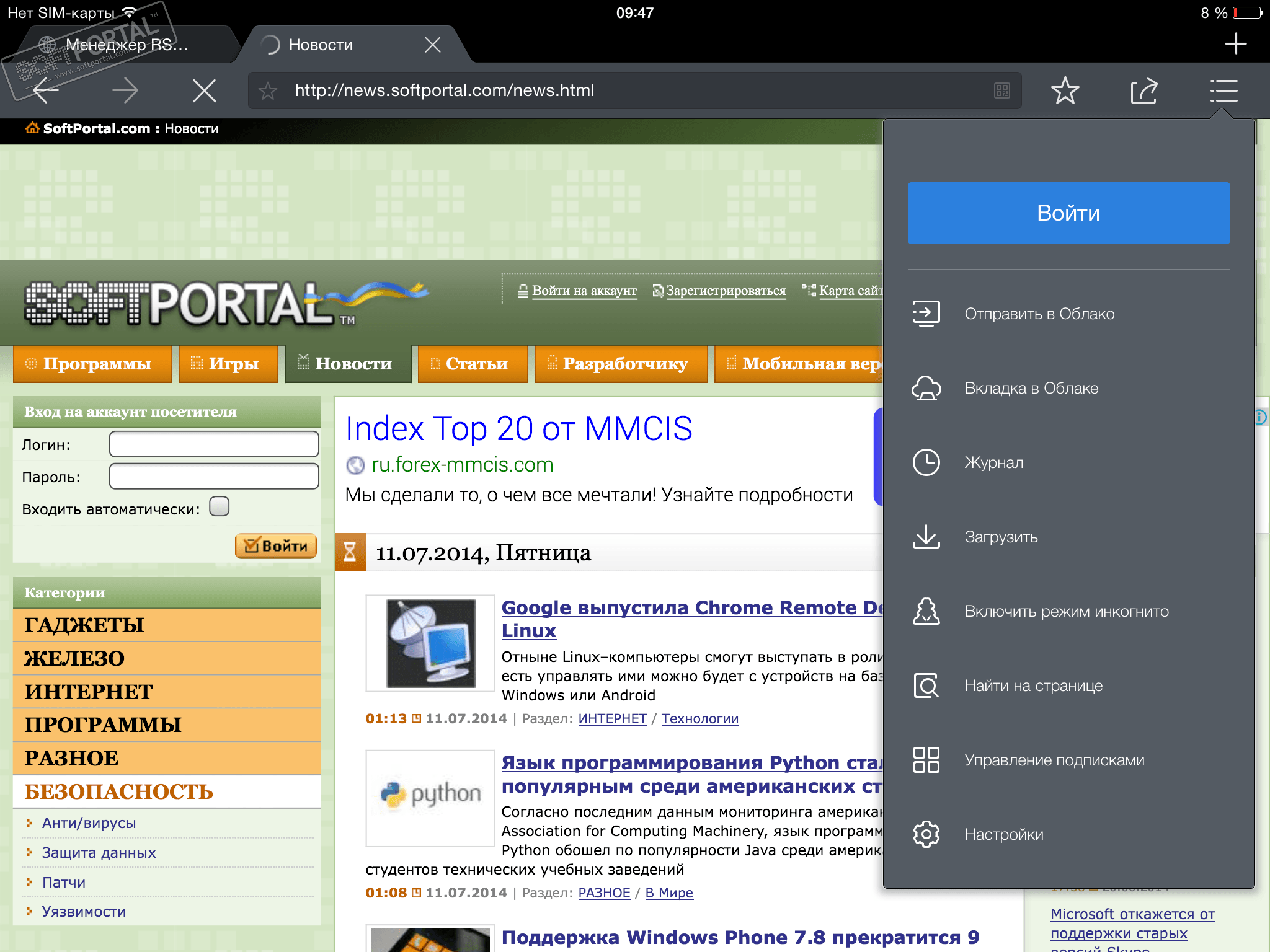Viewport: 1270px width, 952px height.
Task: Enable incognito mode from the menu
Action: (1065, 611)
